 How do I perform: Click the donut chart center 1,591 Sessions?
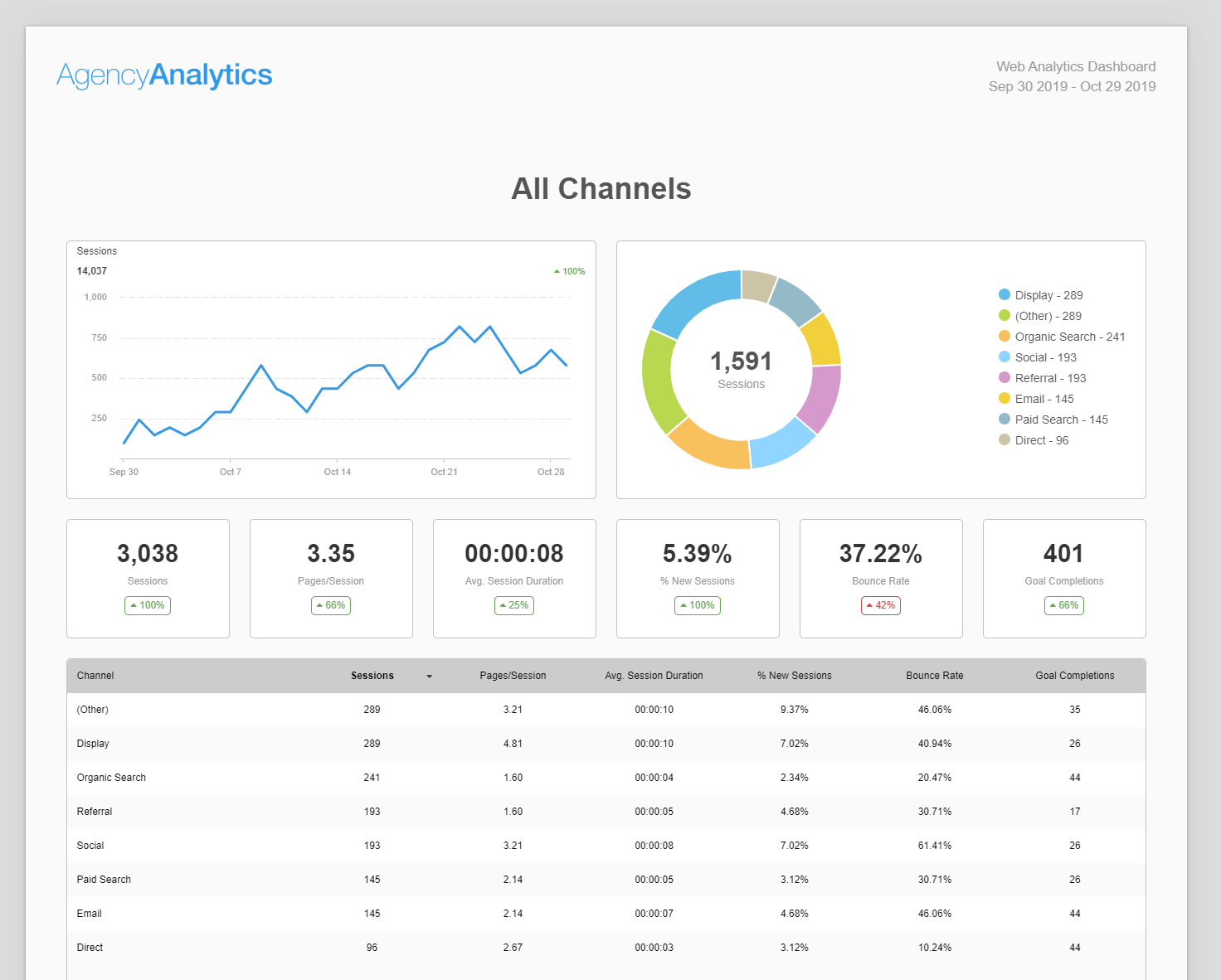click(742, 369)
